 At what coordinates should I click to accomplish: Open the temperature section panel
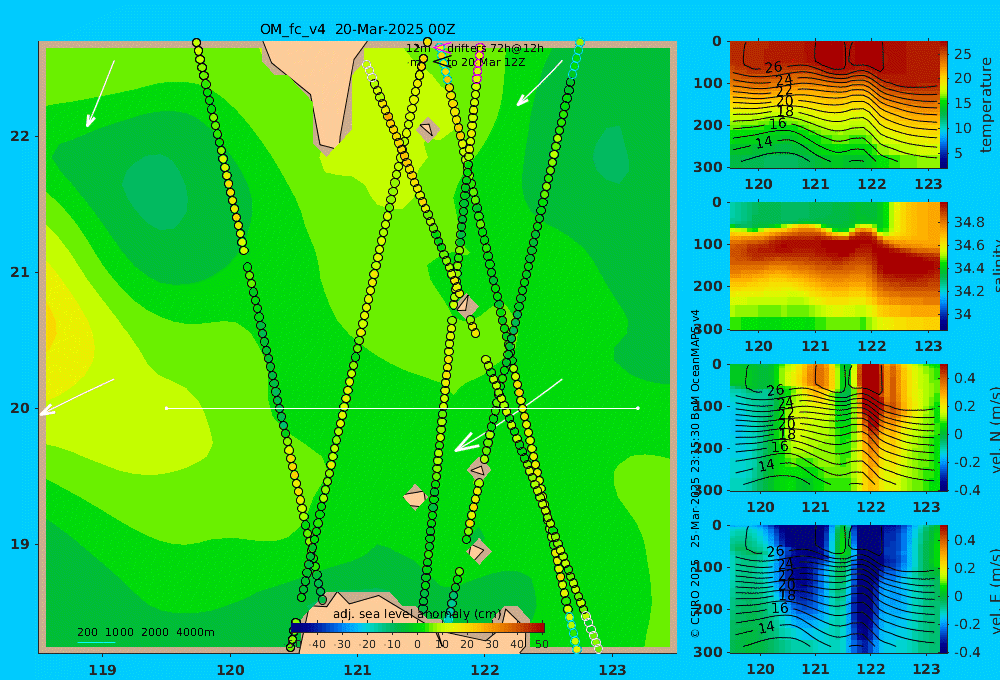click(834, 105)
